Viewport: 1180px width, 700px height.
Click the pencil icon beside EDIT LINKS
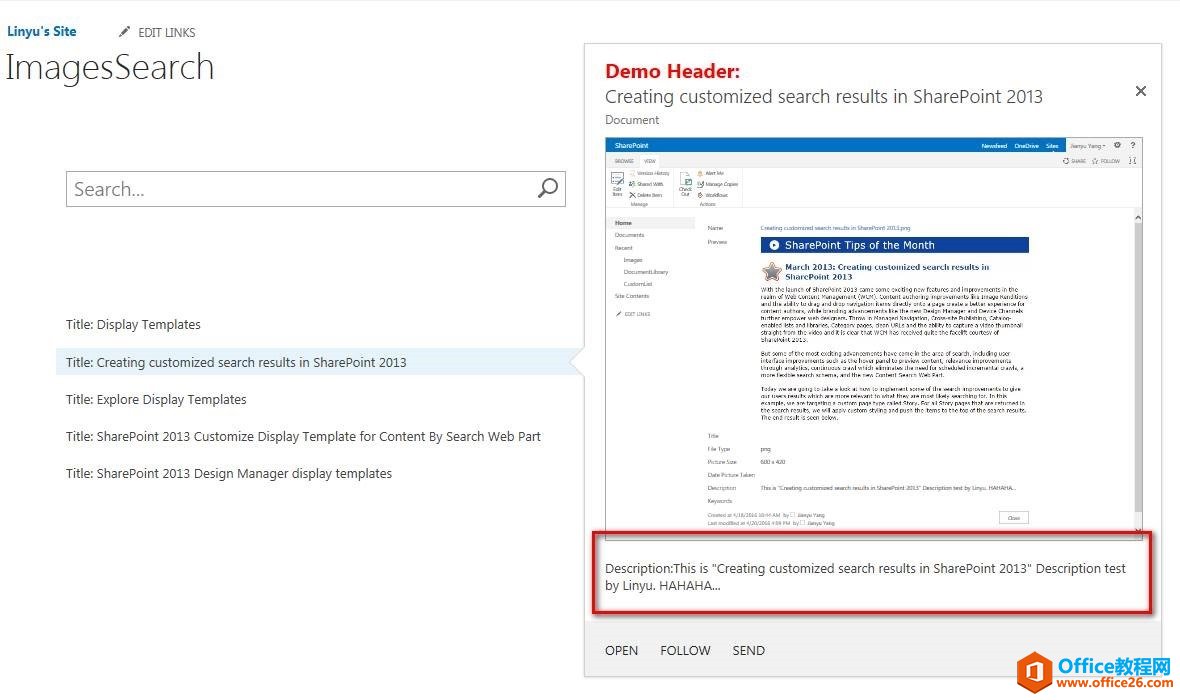tap(124, 32)
